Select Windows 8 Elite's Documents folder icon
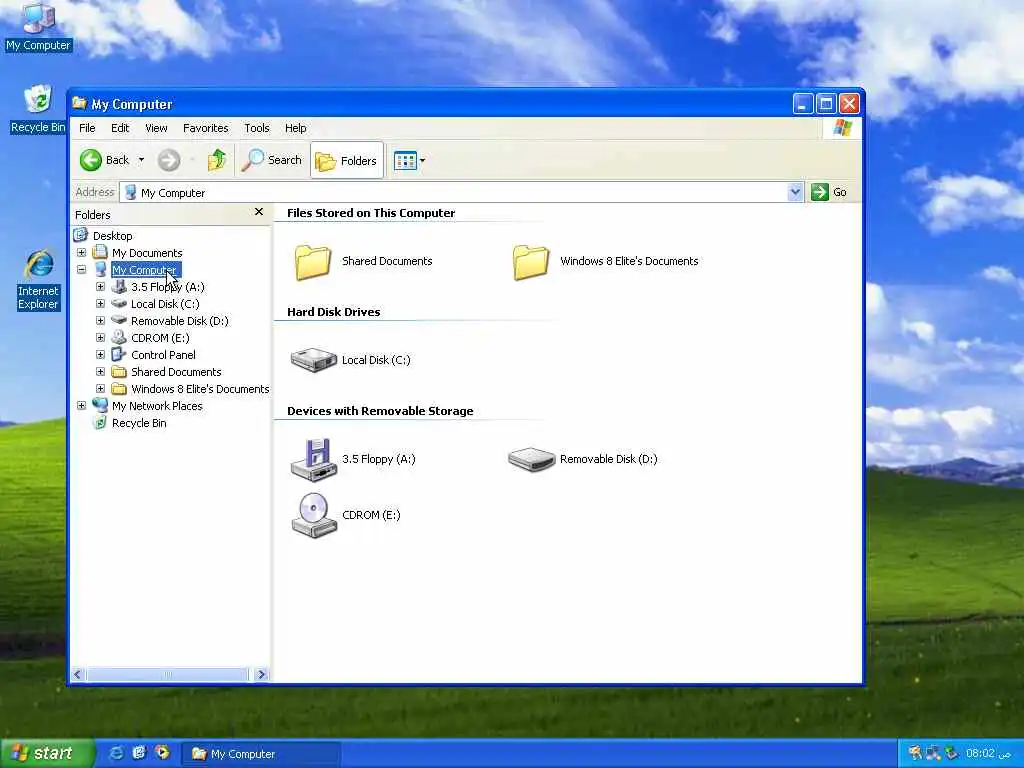This screenshot has height=768, width=1024. [530, 263]
